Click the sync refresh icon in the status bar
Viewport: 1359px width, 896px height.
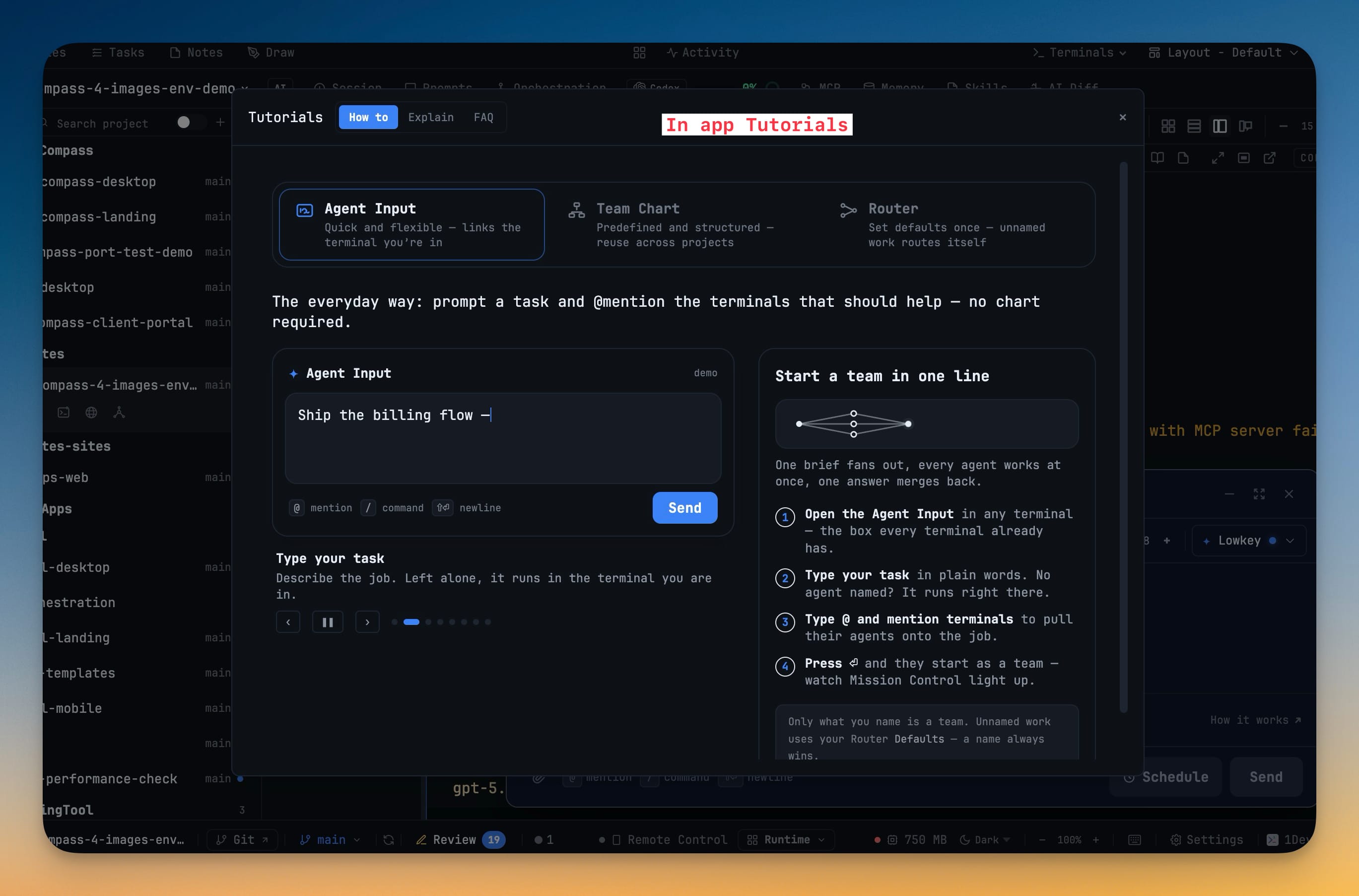pyautogui.click(x=389, y=839)
